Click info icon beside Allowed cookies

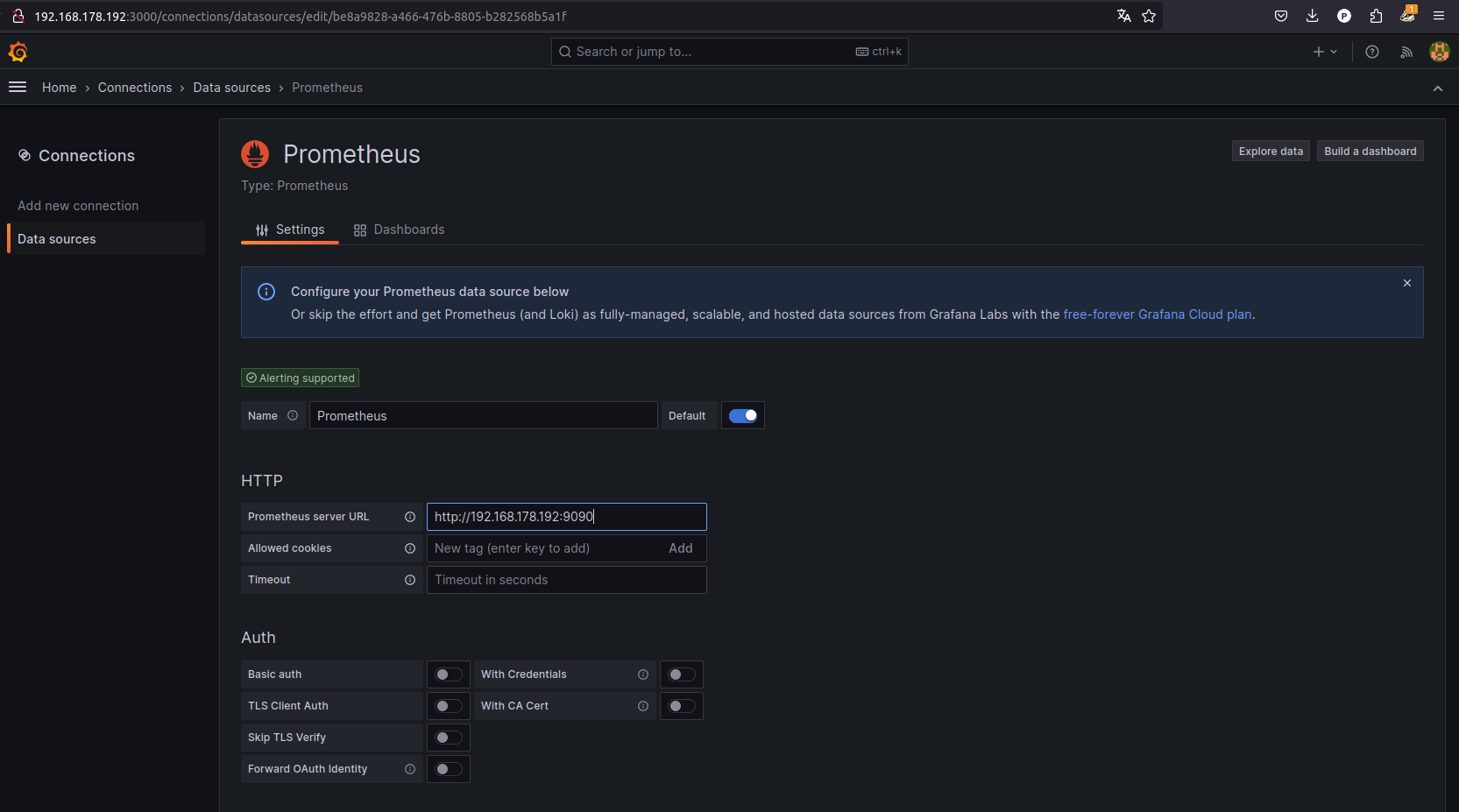tap(410, 548)
